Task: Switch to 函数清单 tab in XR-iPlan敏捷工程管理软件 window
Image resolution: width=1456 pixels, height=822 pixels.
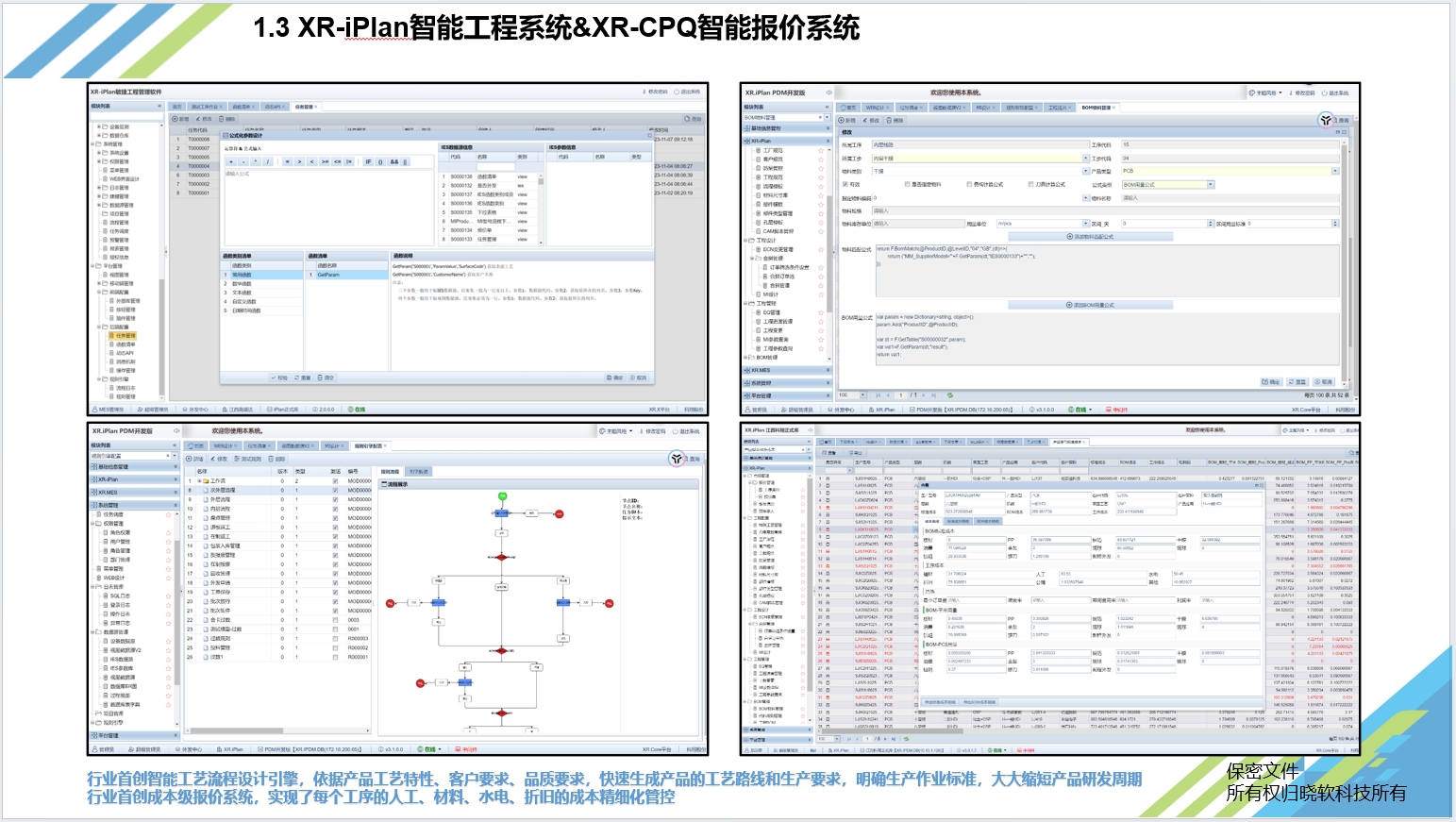Action: coord(242,107)
